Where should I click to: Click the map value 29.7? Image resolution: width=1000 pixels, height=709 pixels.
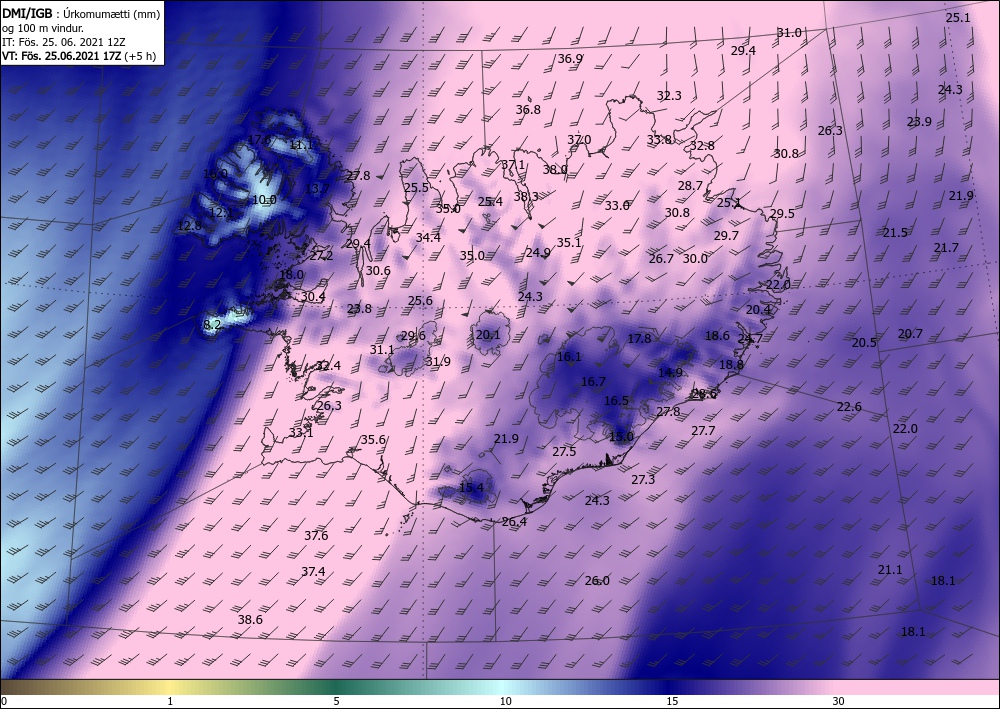726,236
